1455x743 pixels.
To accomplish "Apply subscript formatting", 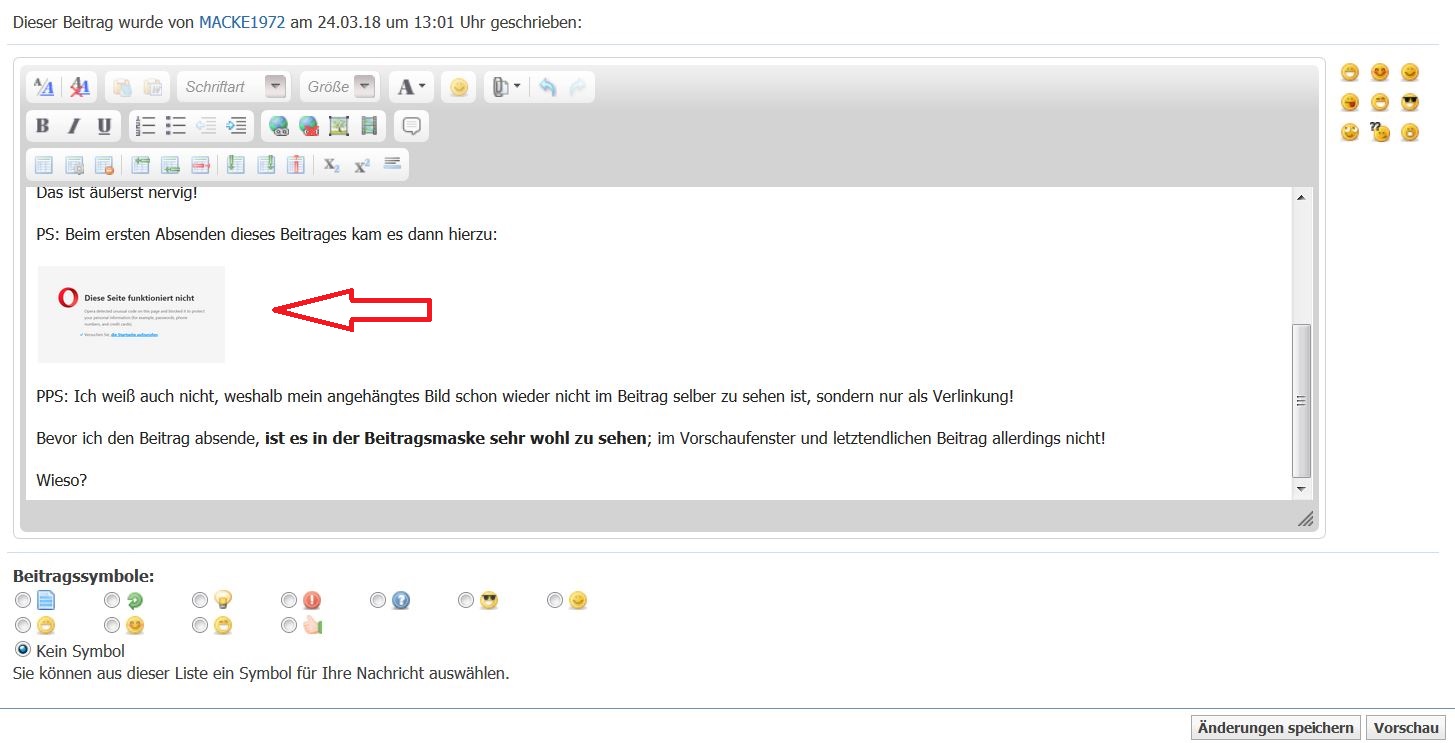I will pyautogui.click(x=332, y=165).
